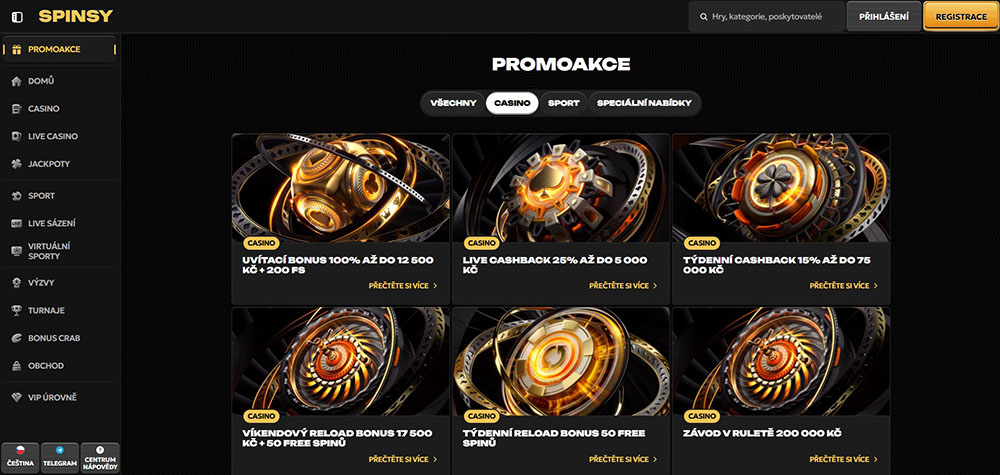This screenshot has width=1000, height=475.
Task: Open the VIP Úrovně diamond icon
Action: (x=17, y=397)
